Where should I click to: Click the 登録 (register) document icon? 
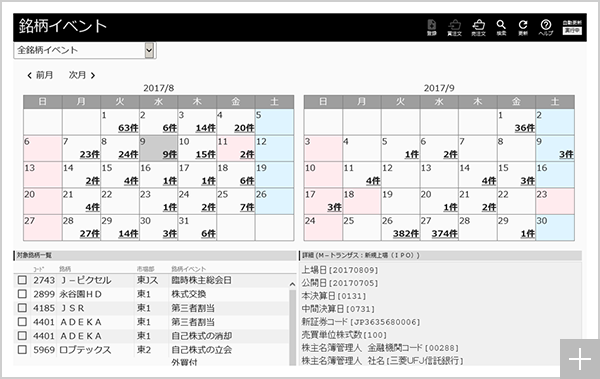431,27
